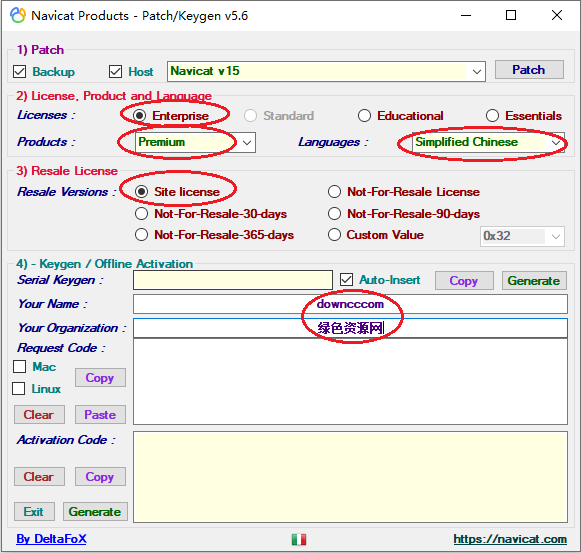Disable the Auto-Insert checkbox
The image size is (581, 553).
click(x=346, y=280)
